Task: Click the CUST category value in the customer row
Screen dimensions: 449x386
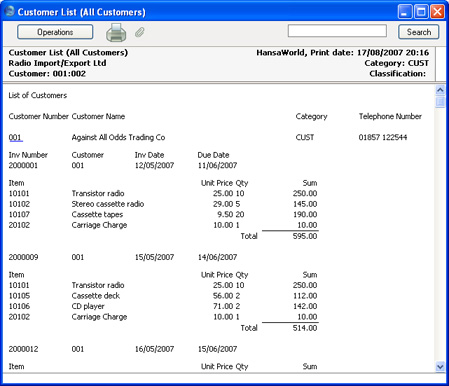Action: click(305, 137)
